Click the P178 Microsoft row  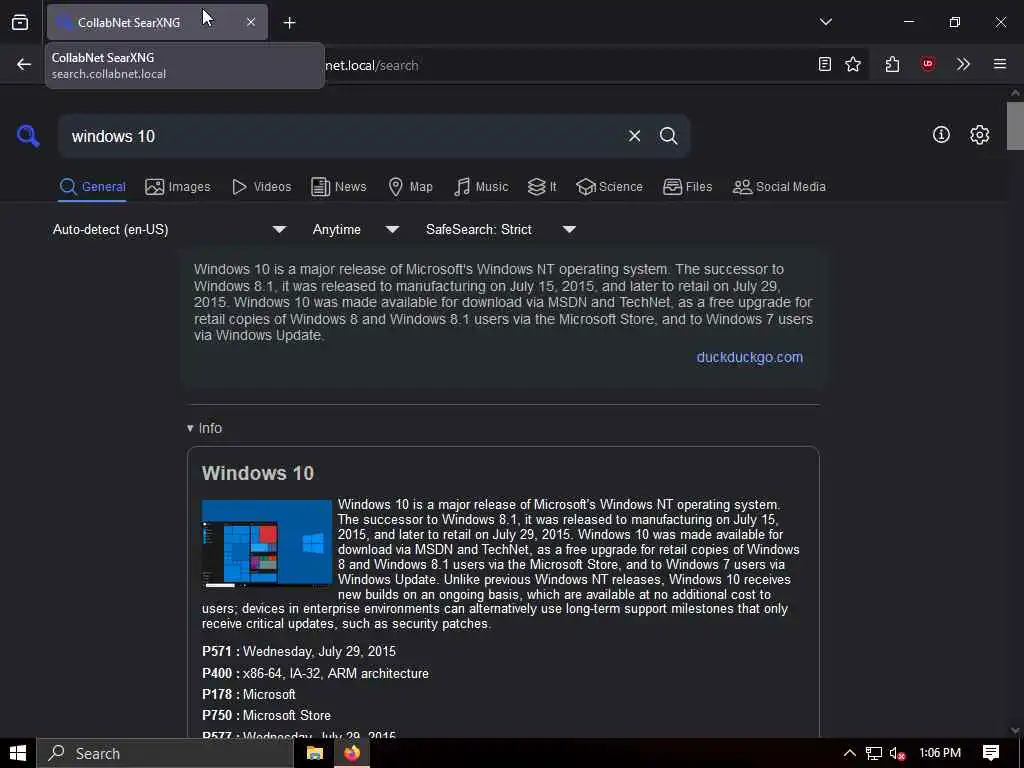(249, 694)
